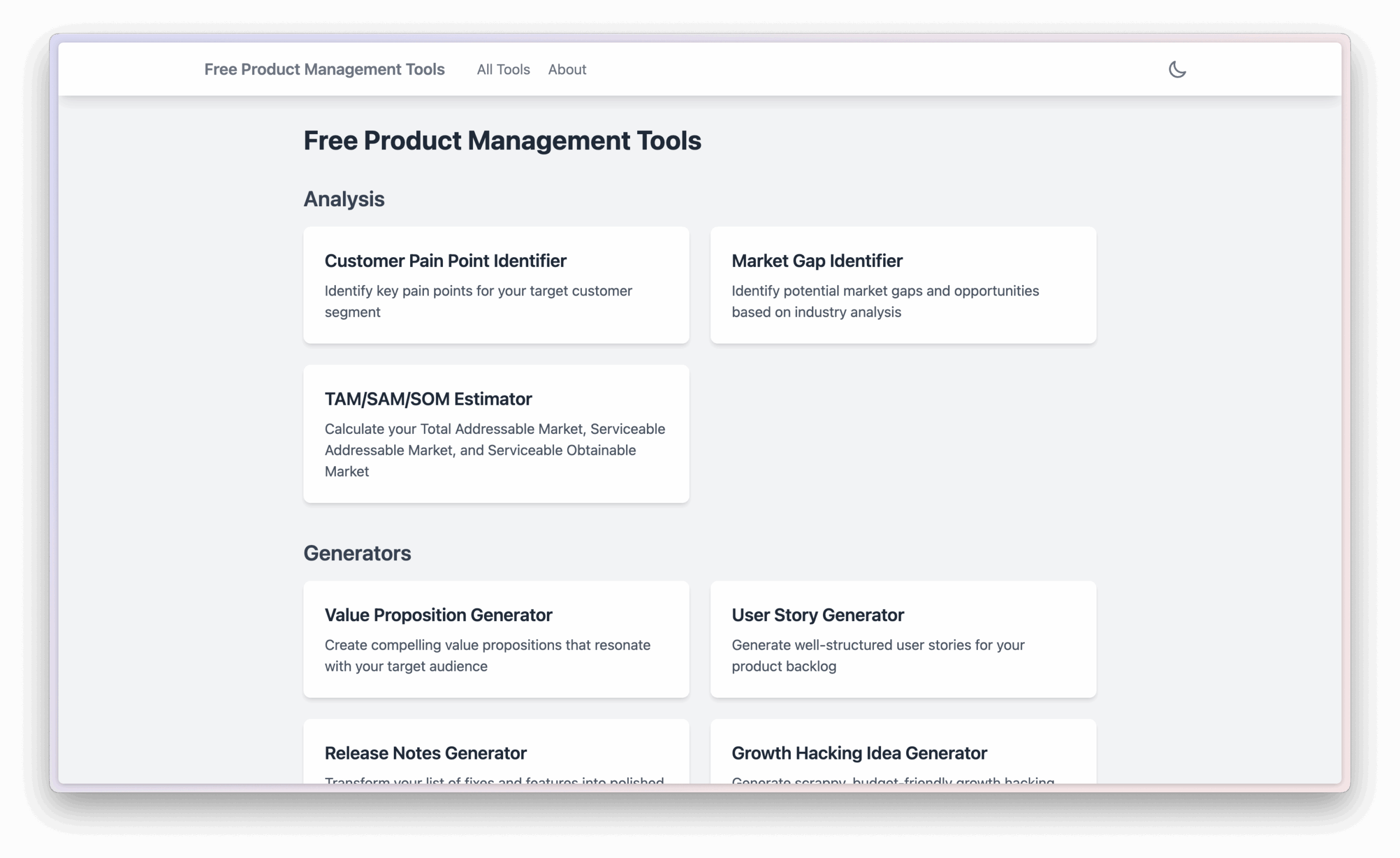Click the Free Product Management Tools home link
Viewport: 1400px width, 858px height.
click(x=324, y=69)
